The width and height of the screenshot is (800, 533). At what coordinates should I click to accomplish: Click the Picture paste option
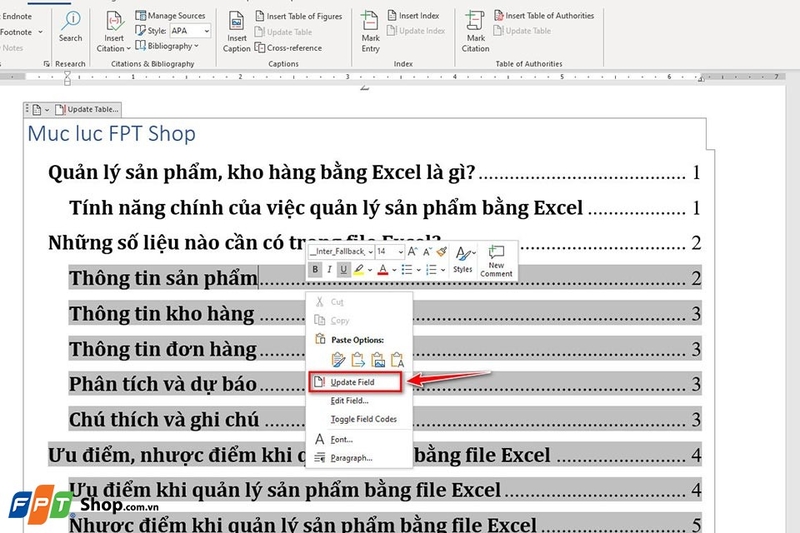pos(378,360)
